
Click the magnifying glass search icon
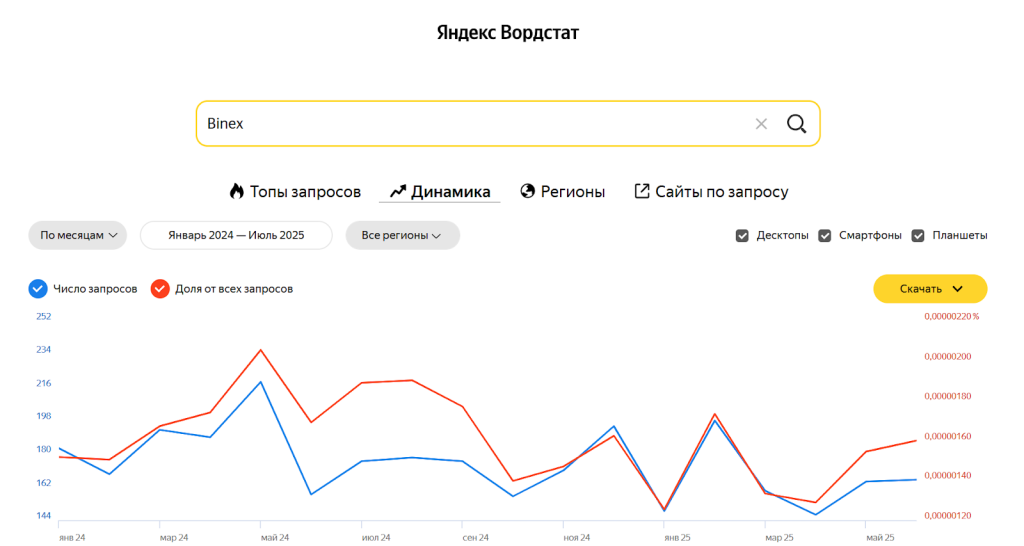tap(796, 124)
